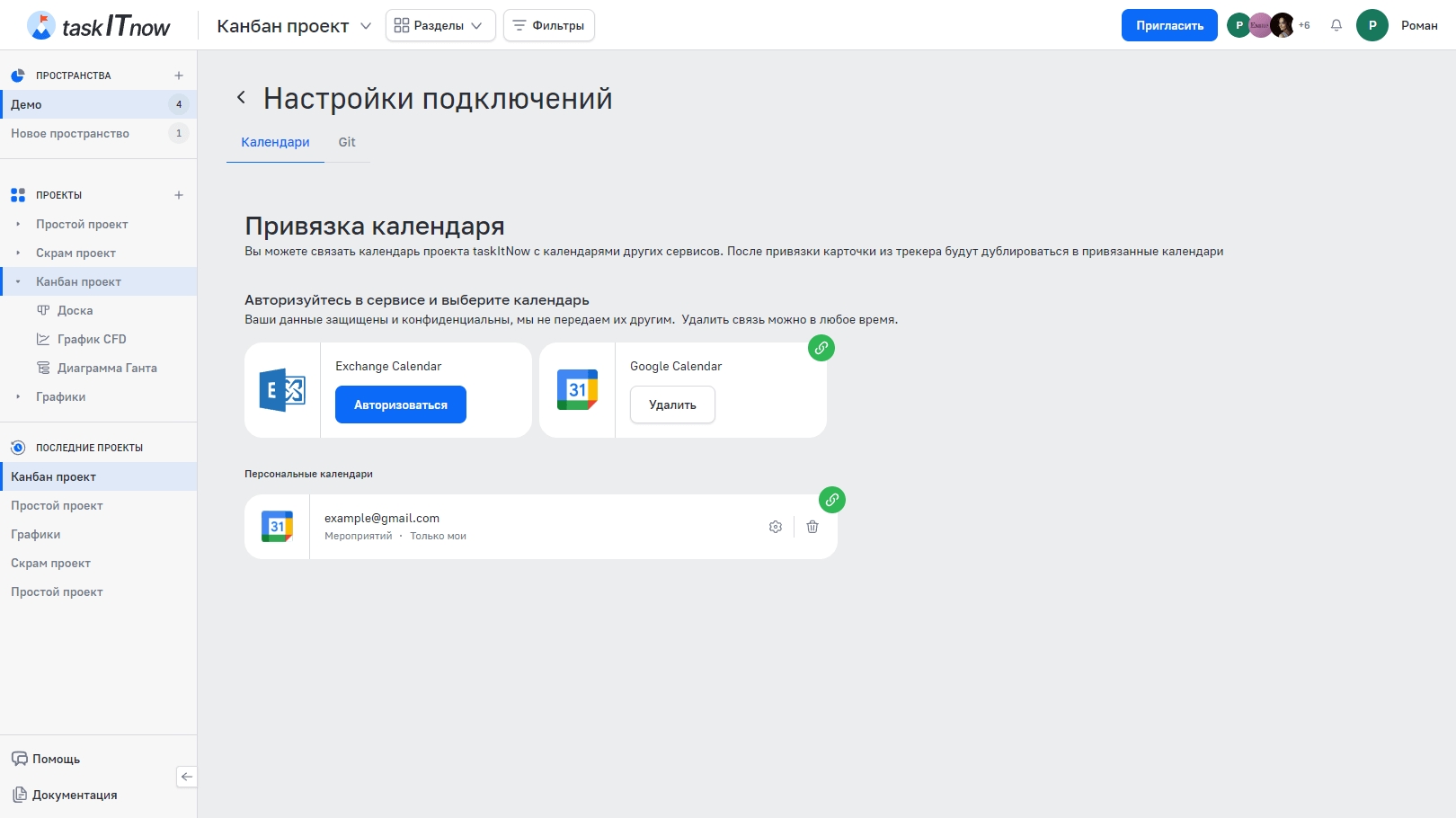Click the notification bell icon

pyautogui.click(x=1336, y=25)
